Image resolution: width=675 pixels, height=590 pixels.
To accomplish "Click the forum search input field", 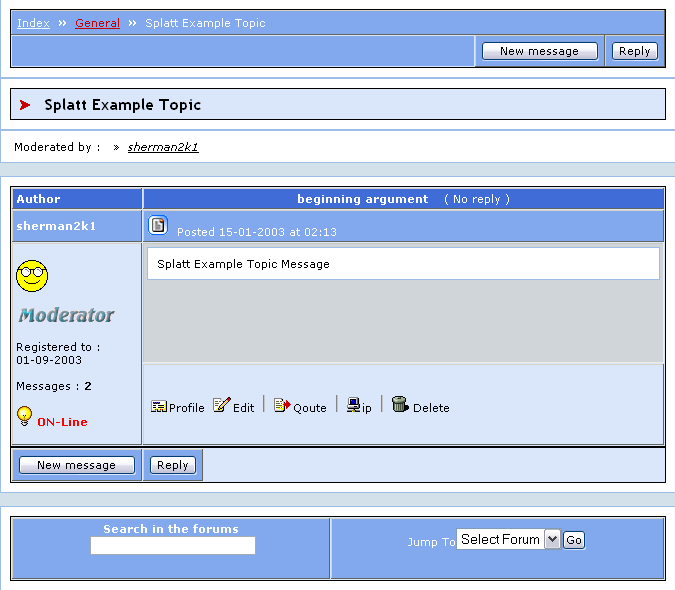I will [x=172, y=546].
